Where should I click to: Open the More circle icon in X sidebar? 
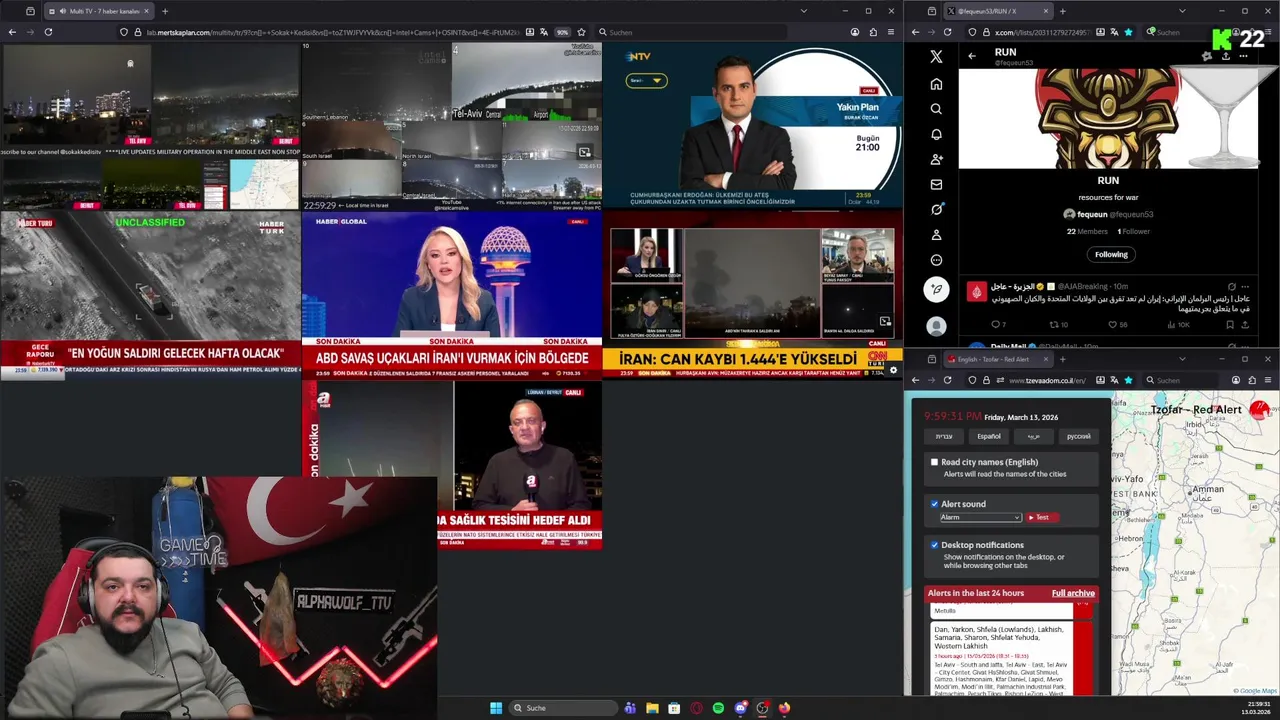point(936,260)
